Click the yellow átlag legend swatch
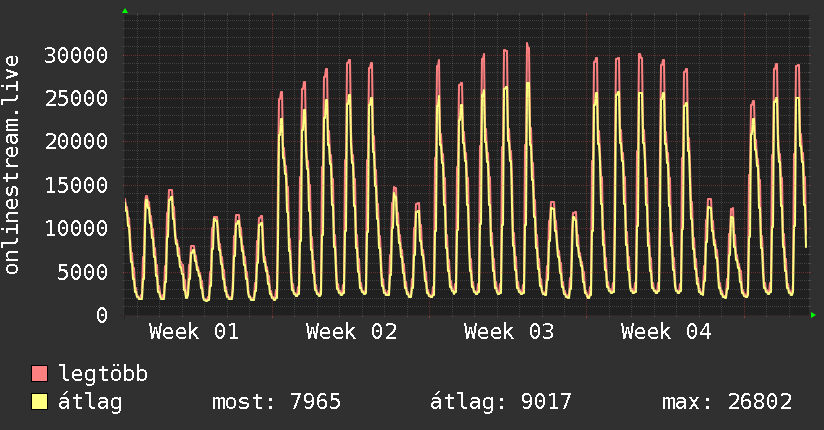Image resolution: width=824 pixels, height=430 pixels. click(40, 402)
